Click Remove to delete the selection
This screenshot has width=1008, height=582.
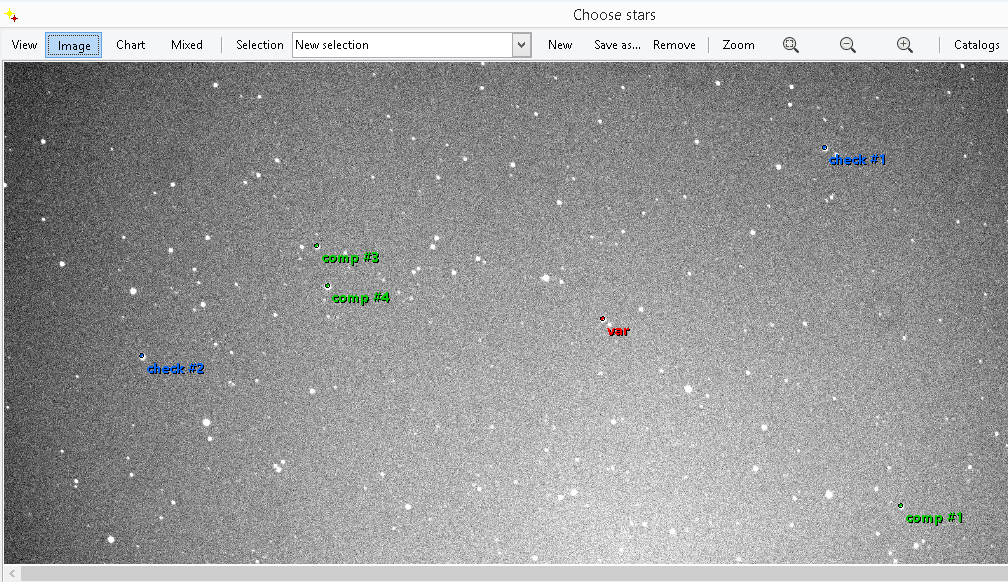click(x=674, y=45)
